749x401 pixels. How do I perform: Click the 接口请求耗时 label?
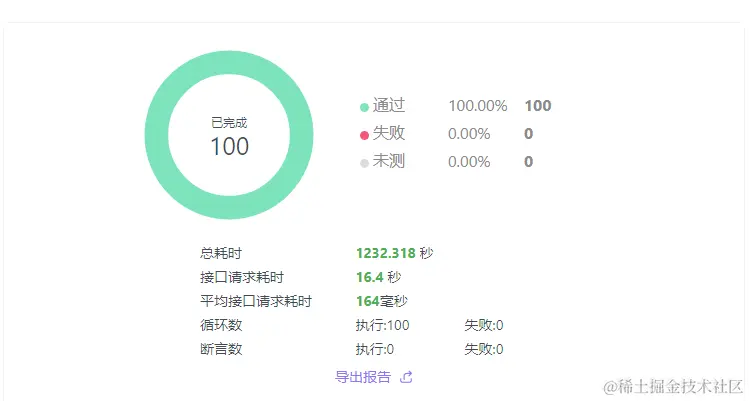pyautogui.click(x=242, y=277)
